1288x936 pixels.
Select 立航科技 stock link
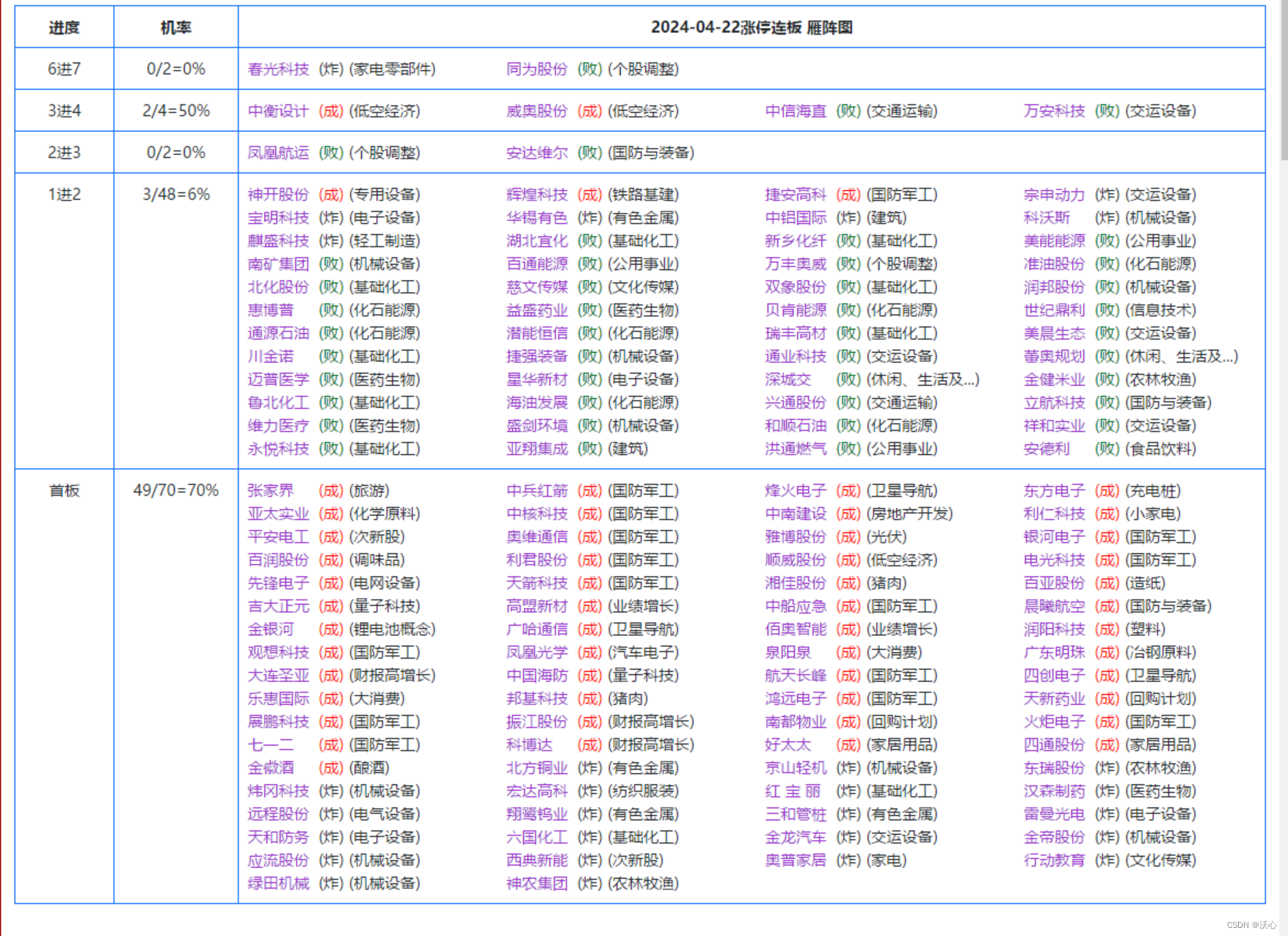(x=1054, y=403)
